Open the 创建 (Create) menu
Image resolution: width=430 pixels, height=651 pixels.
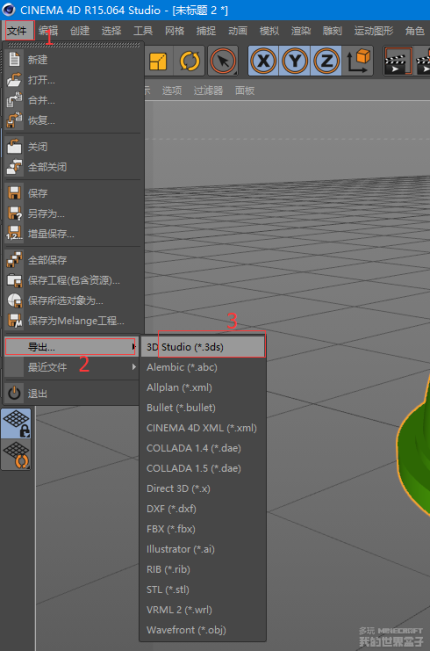[x=80, y=31]
